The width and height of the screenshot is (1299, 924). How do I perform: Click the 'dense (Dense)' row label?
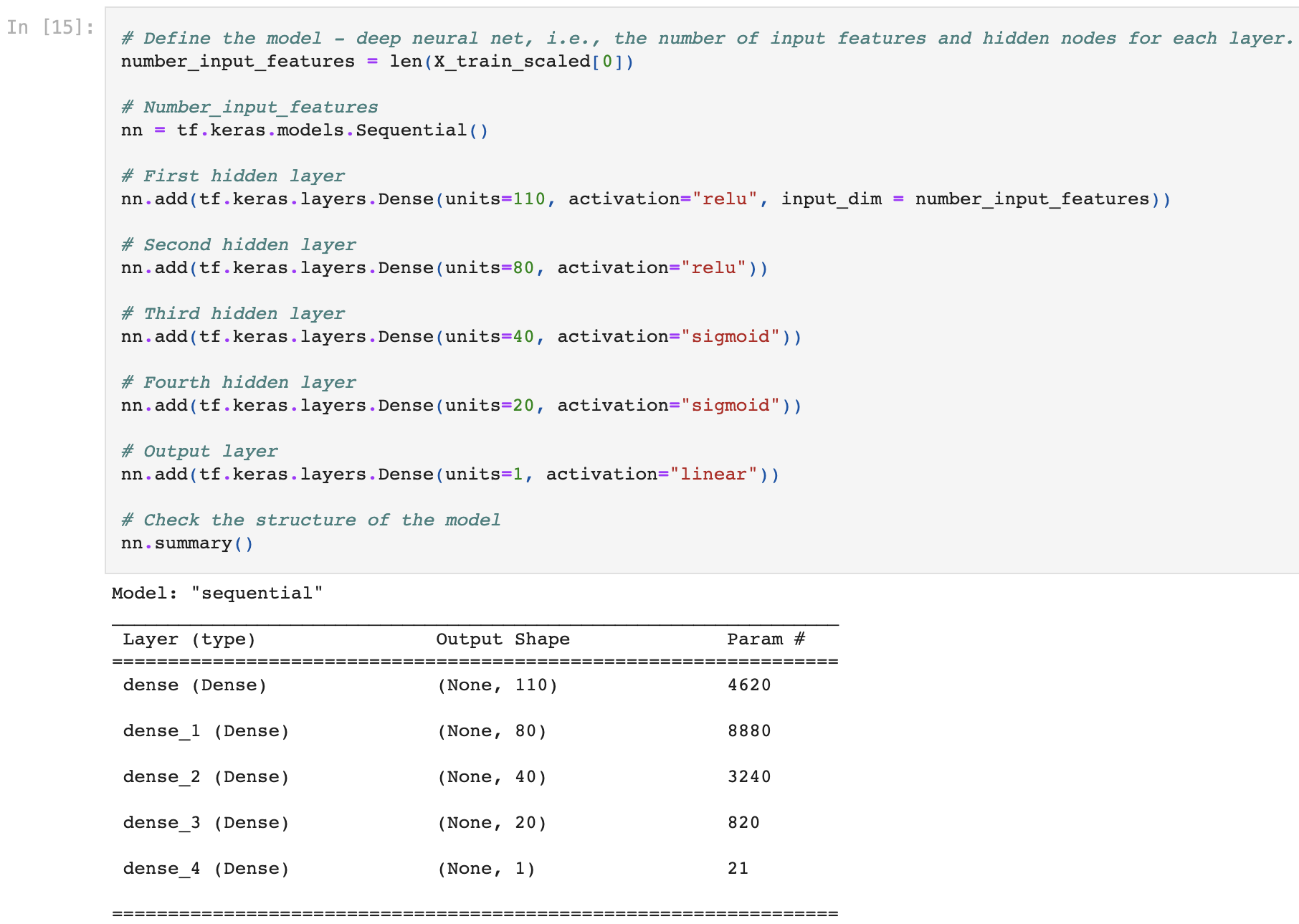pos(195,685)
